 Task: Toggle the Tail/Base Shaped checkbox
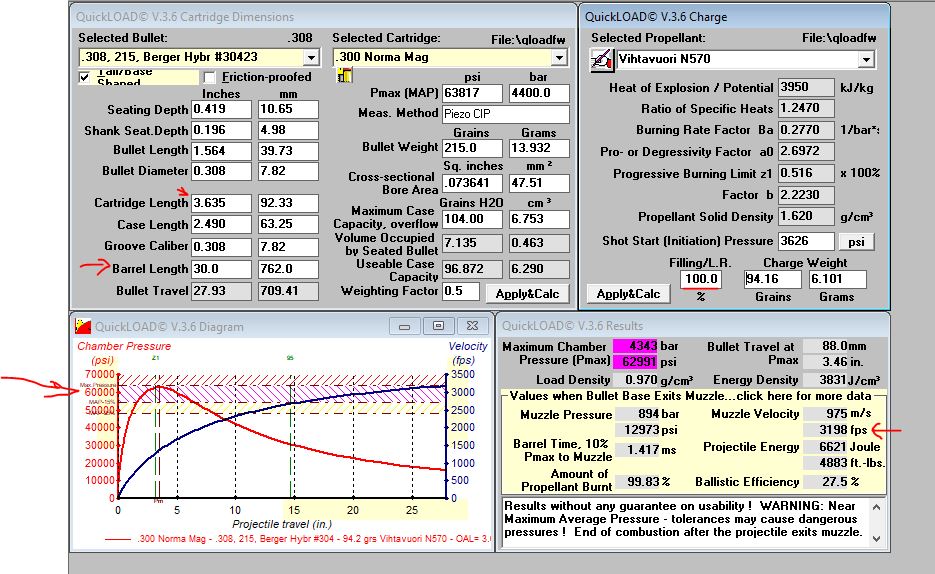pyautogui.click(x=85, y=77)
